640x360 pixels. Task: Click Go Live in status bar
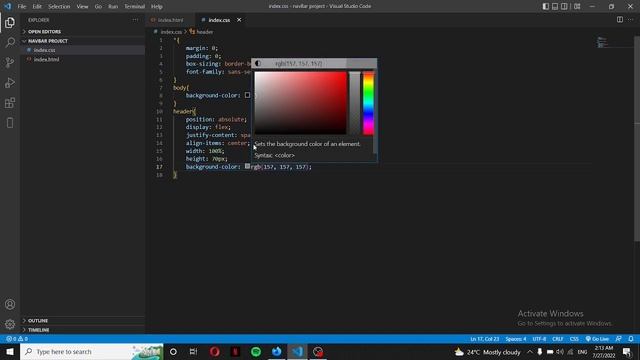(x=597, y=339)
